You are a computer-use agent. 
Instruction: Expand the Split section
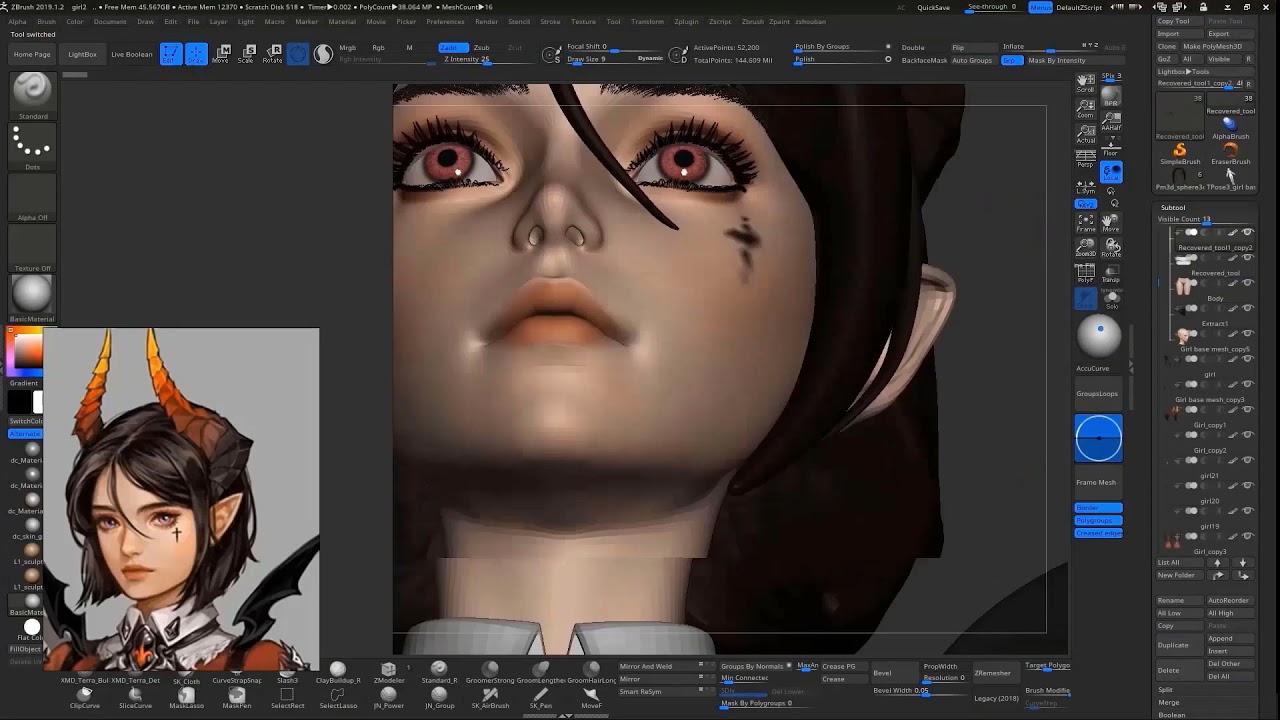[x=1166, y=689]
